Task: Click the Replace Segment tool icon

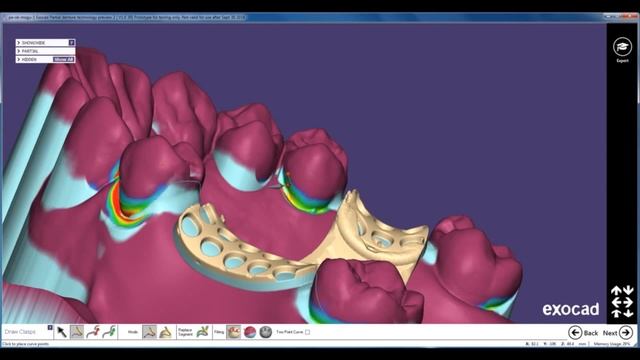Action: coord(203,332)
